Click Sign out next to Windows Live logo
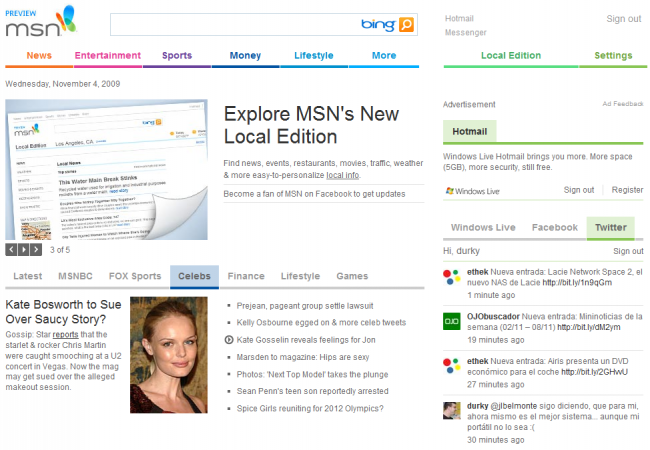This screenshot has width=650, height=450. tap(579, 190)
